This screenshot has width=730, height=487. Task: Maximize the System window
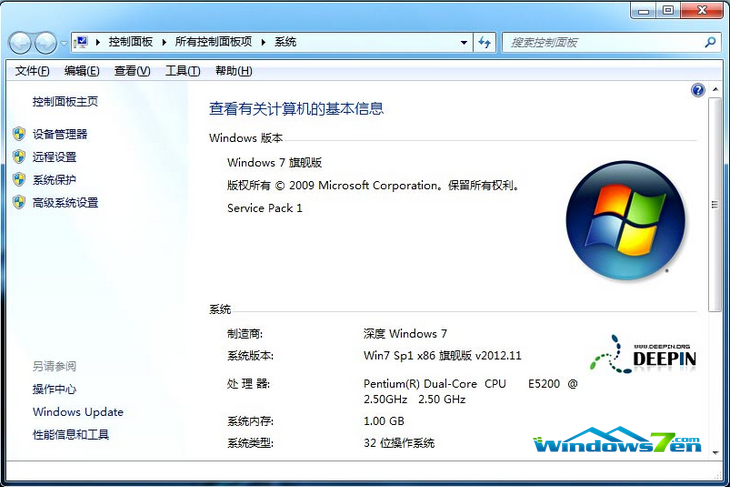[x=668, y=10]
